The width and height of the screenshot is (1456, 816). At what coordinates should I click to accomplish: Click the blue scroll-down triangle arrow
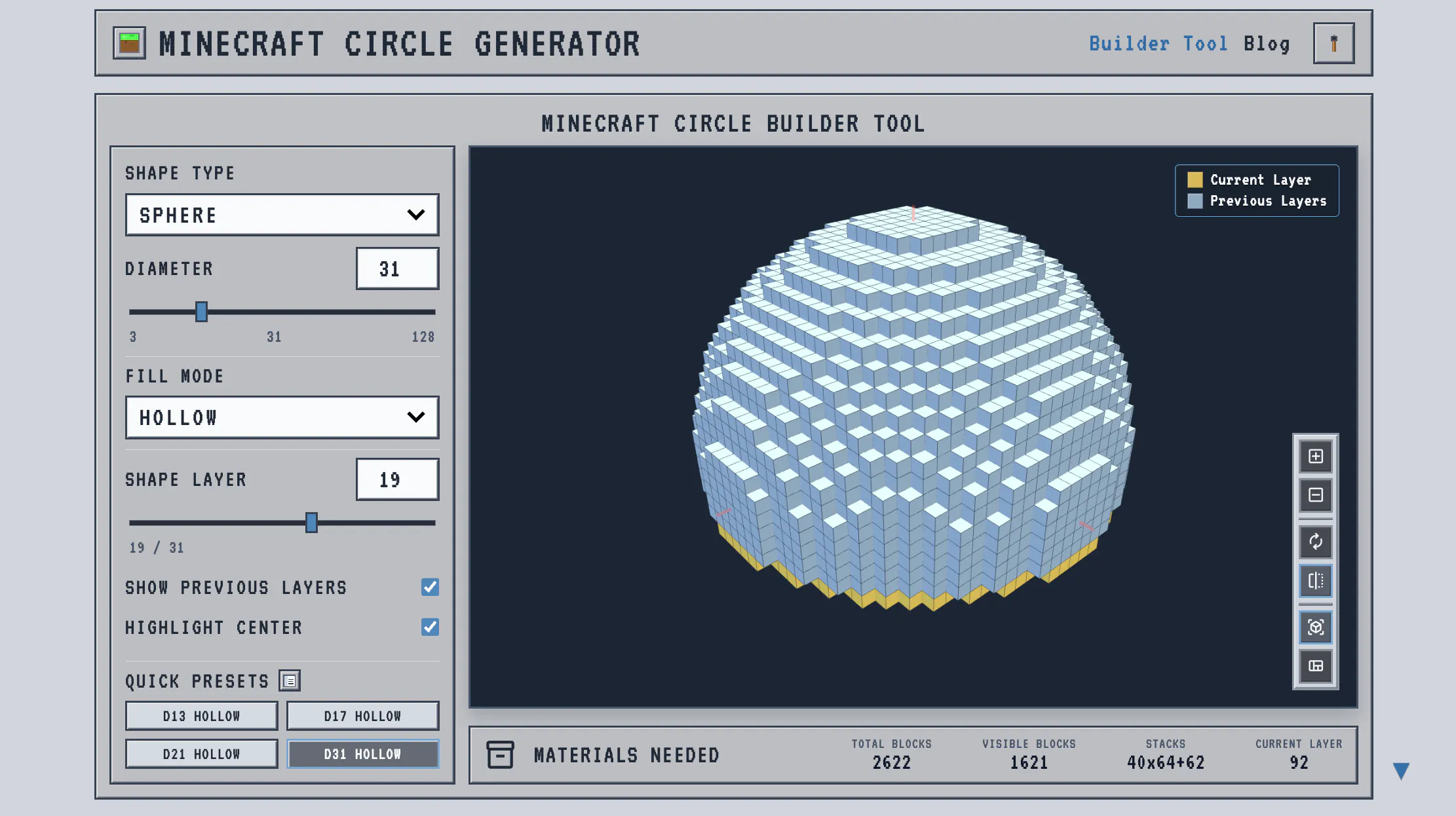pos(1401,771)
